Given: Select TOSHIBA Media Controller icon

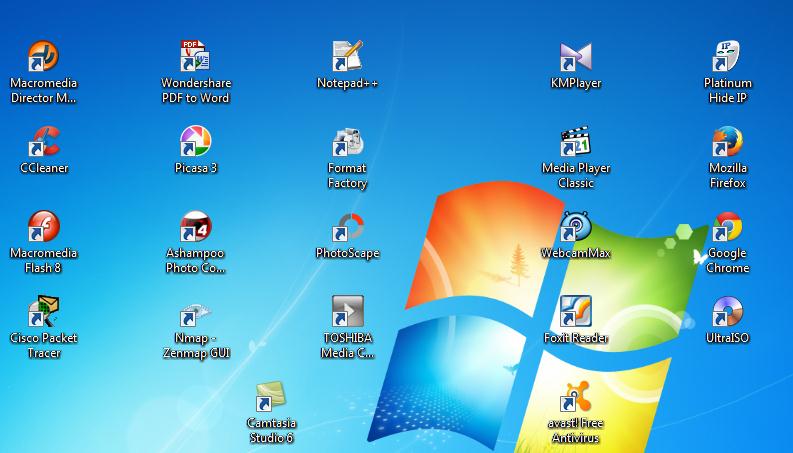Looking at the screenshot, I should pos(347,310).
